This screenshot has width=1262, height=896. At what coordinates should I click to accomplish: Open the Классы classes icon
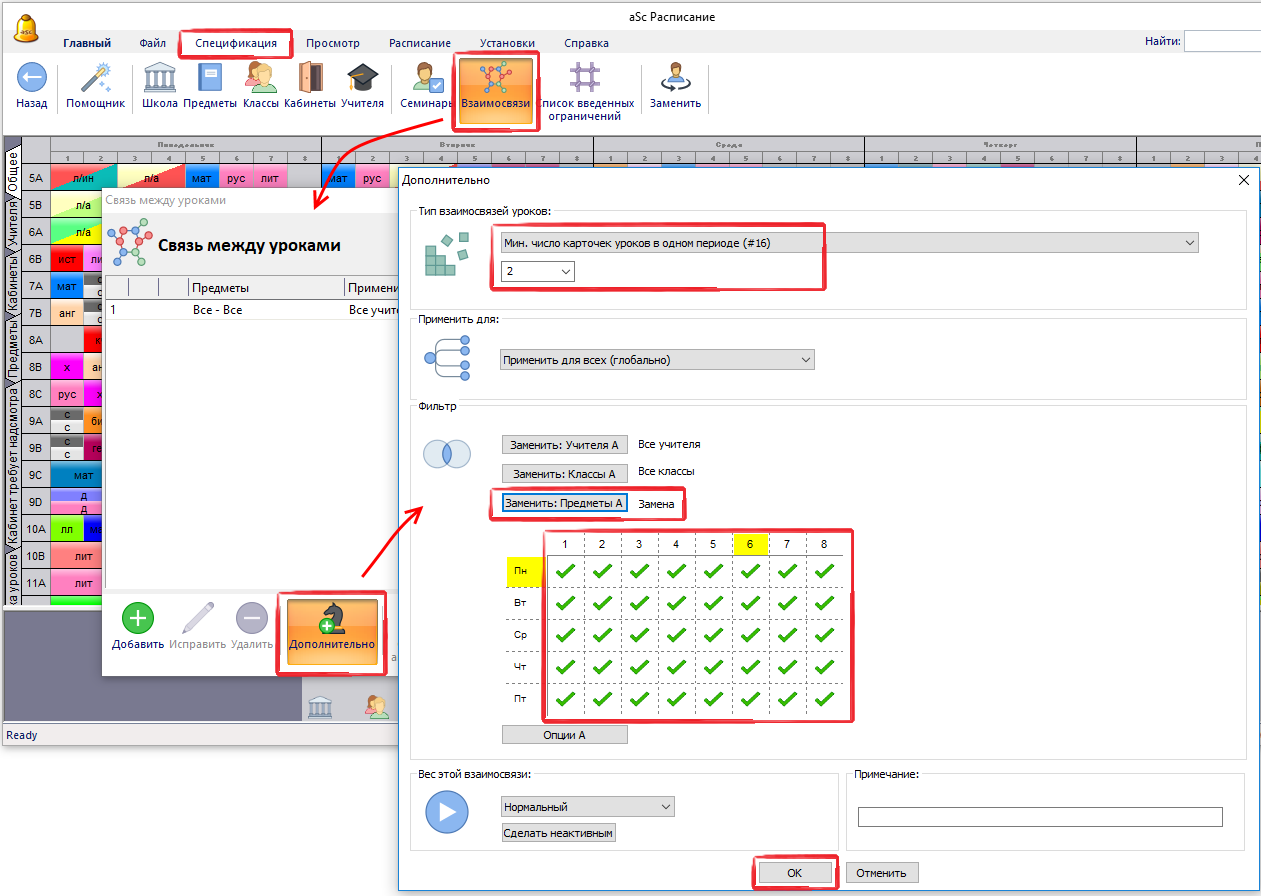coord(261,78)
